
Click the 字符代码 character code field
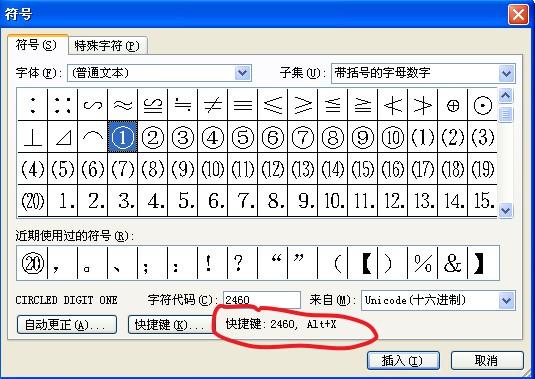click(x=262, y=300)
